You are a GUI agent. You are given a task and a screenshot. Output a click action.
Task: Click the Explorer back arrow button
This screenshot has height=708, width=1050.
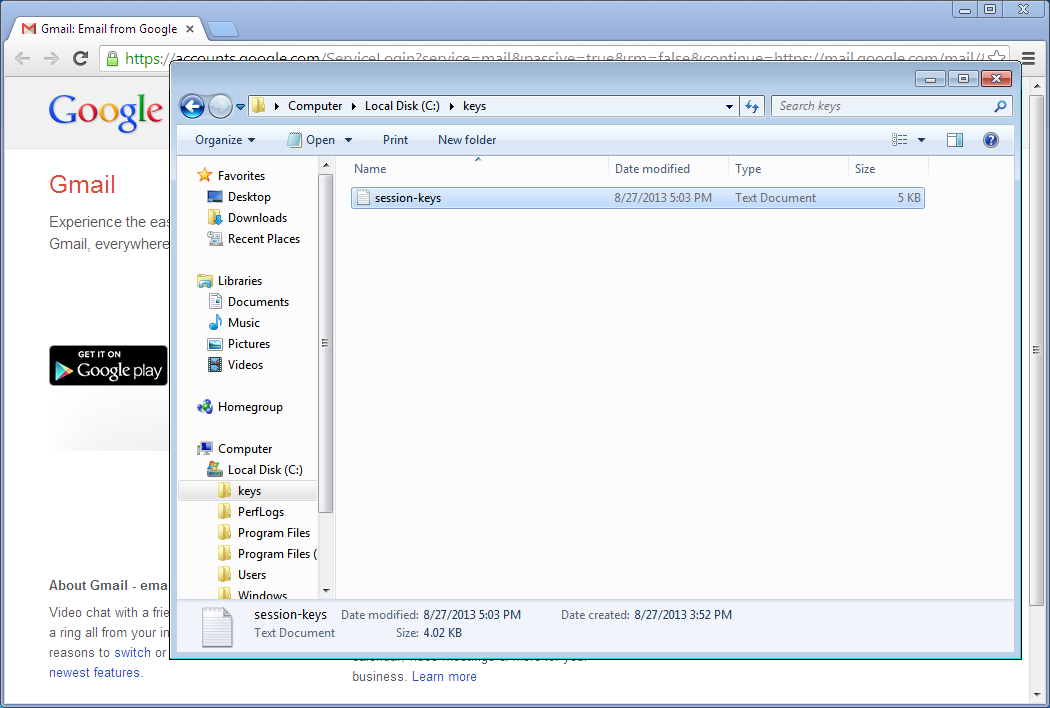(x=192, y=106)
